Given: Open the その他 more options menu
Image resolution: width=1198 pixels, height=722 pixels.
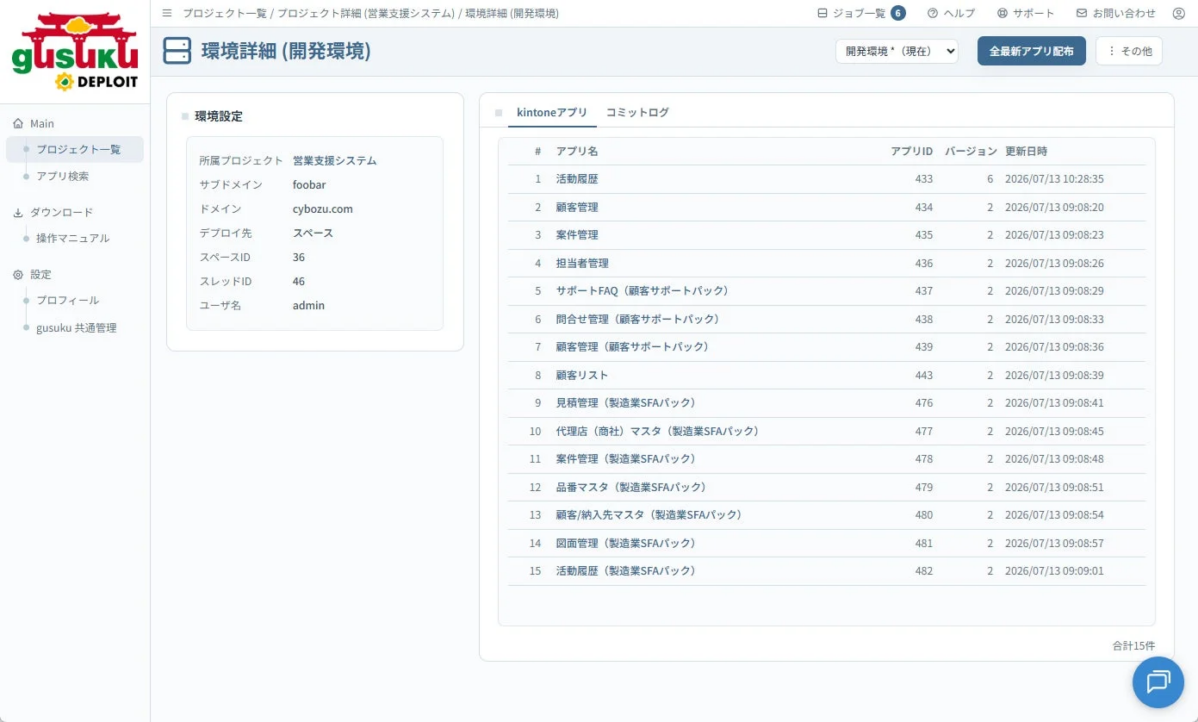Looking at the screenshot, I should [x=1129, y=51].
